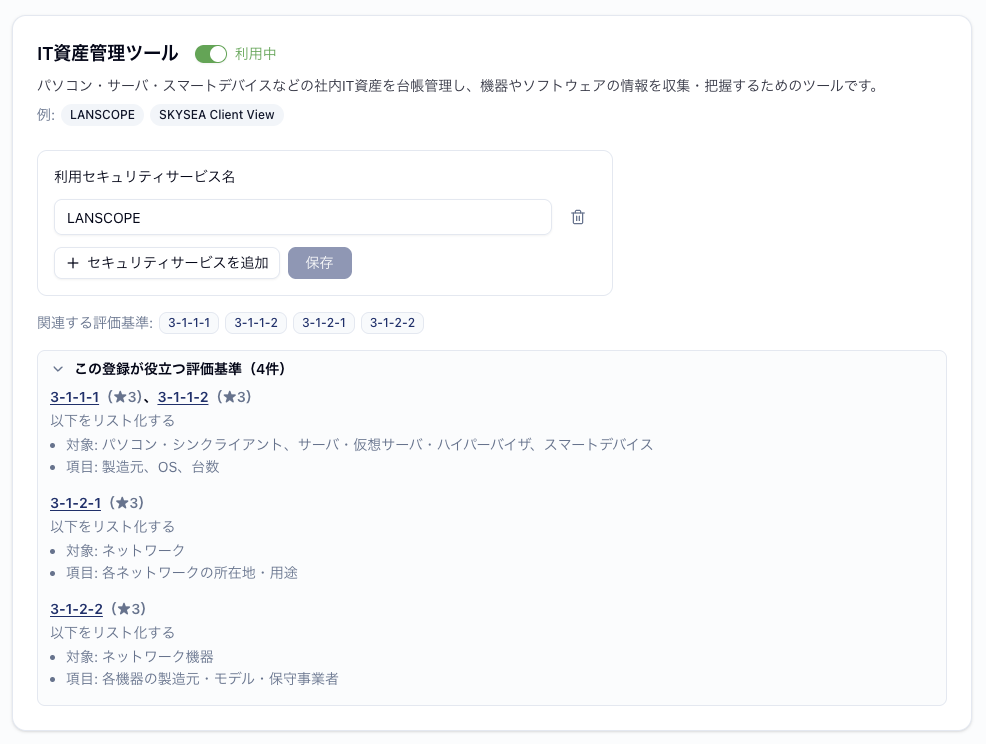
Task: Click text 対象: ネットワーク機器
Action: [140, 657]
